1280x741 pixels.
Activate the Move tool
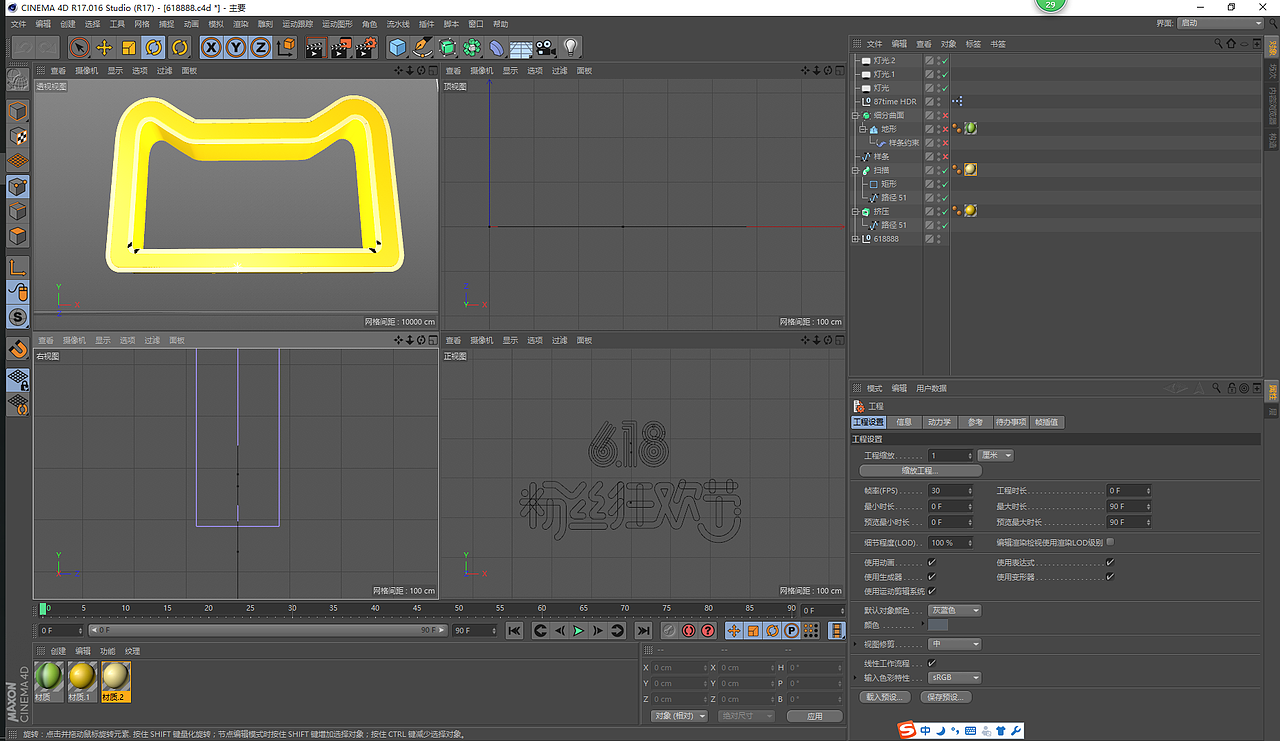tap(104, 47)
